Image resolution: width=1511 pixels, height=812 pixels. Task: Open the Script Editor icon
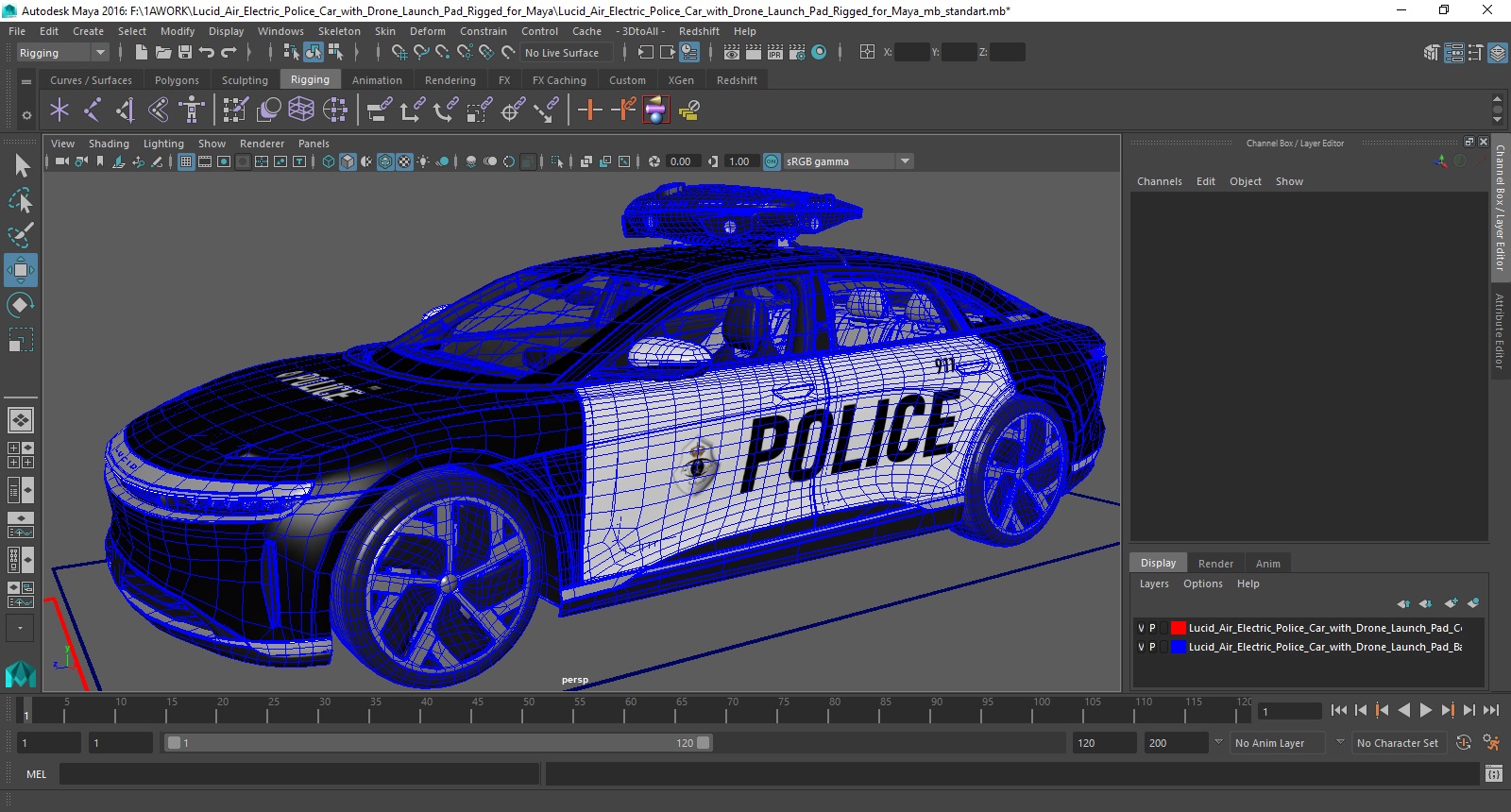coord(1493,774)
